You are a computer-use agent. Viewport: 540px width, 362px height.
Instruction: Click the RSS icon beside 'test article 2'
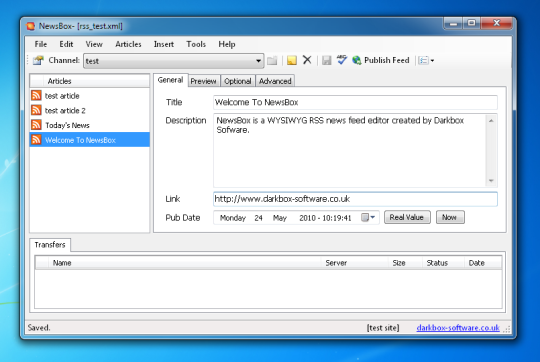[x=36, y=110]
